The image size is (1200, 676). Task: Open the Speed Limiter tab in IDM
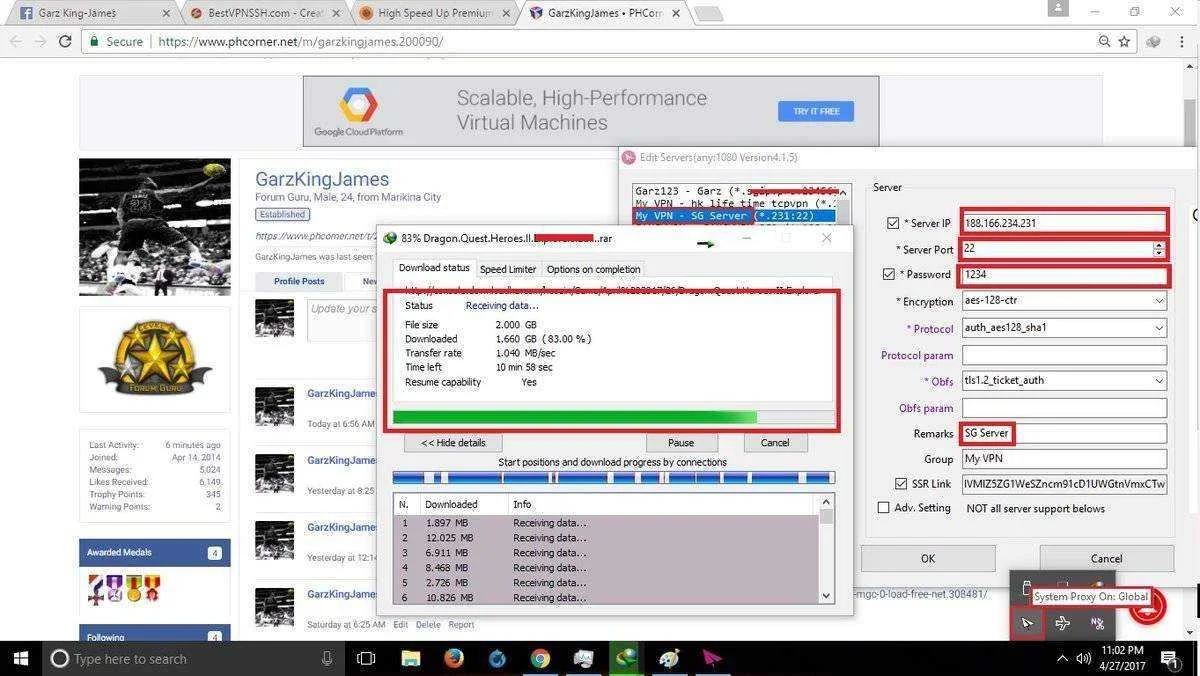click(x=508, y=269)
